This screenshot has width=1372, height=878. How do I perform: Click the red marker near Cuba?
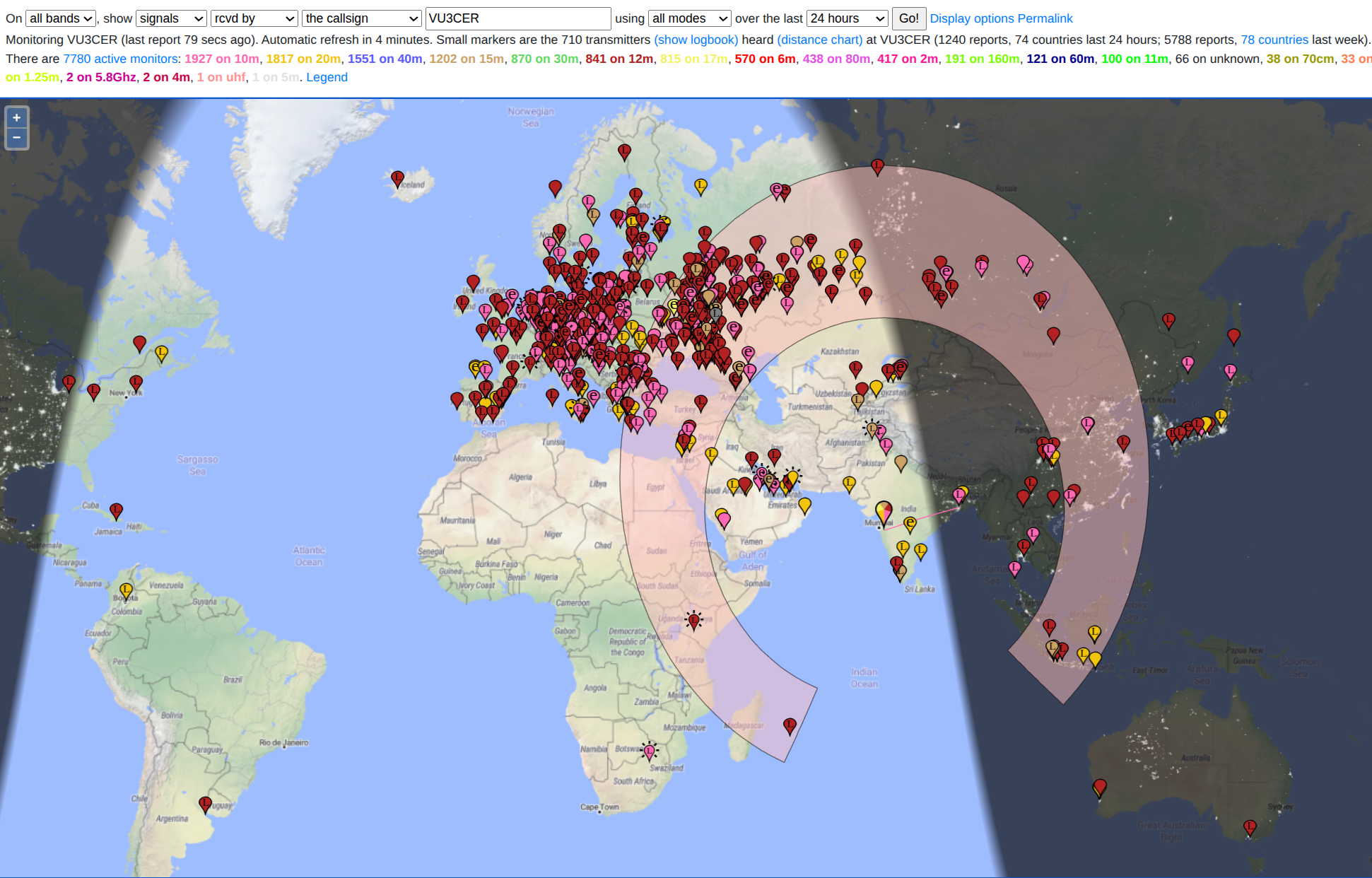coord(116,510)
